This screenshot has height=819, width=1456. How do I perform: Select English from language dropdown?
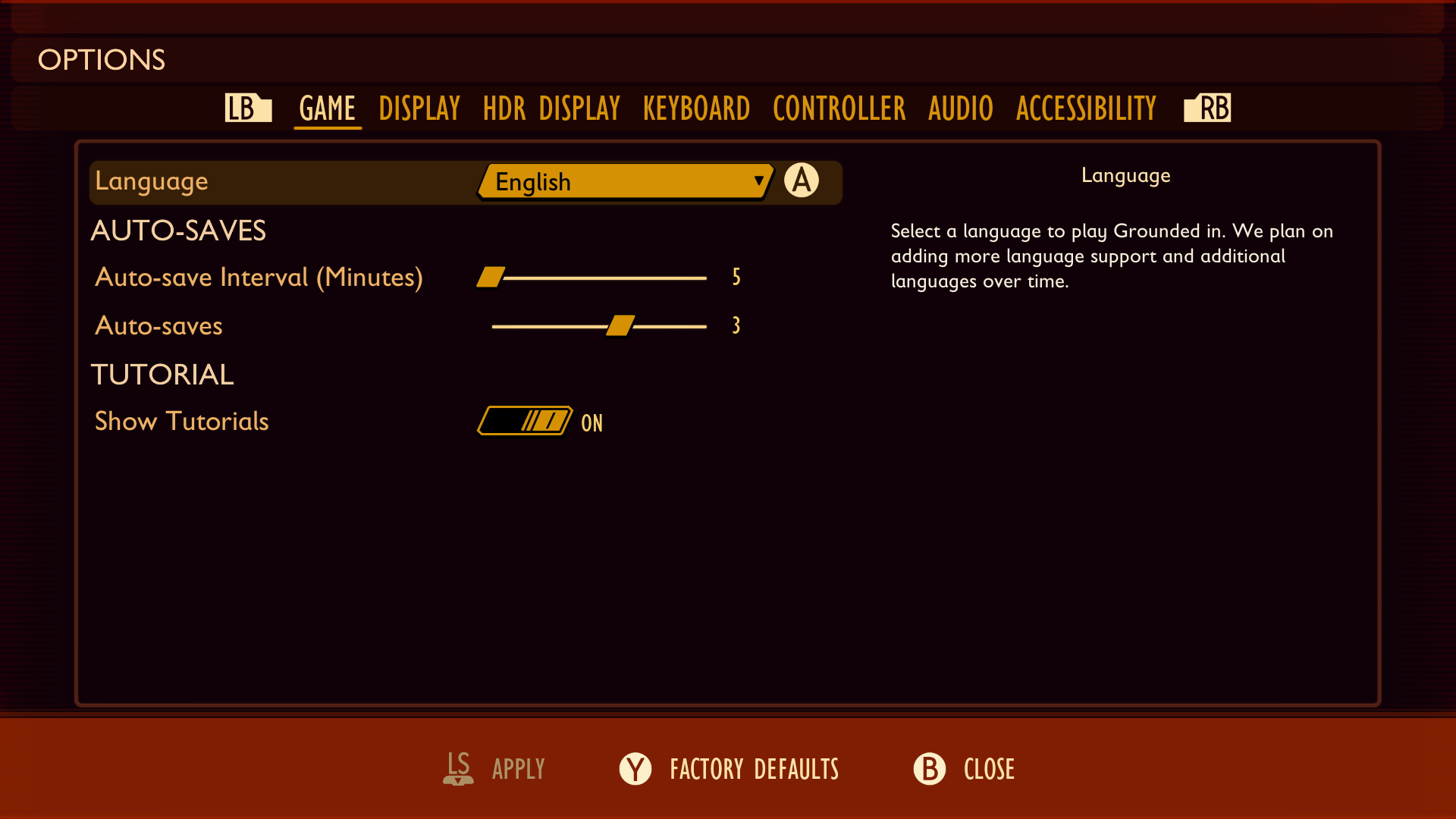click(x=625, y=182)
